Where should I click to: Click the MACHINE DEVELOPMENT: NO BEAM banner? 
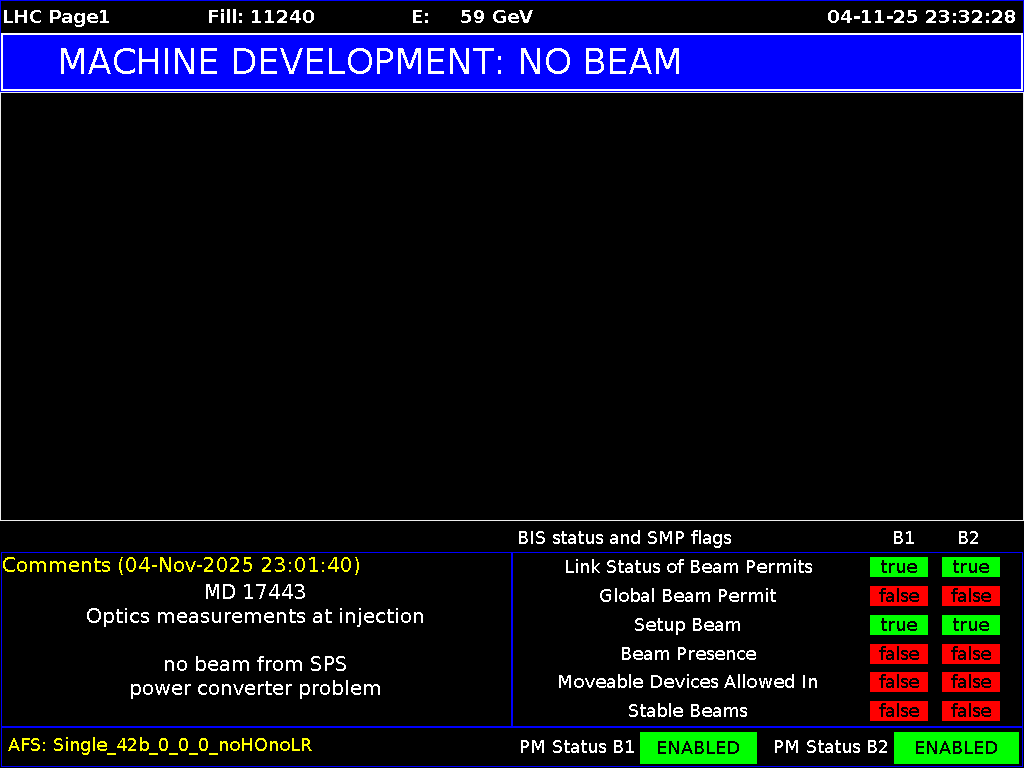pyautogui.click(x=370, y=62)
